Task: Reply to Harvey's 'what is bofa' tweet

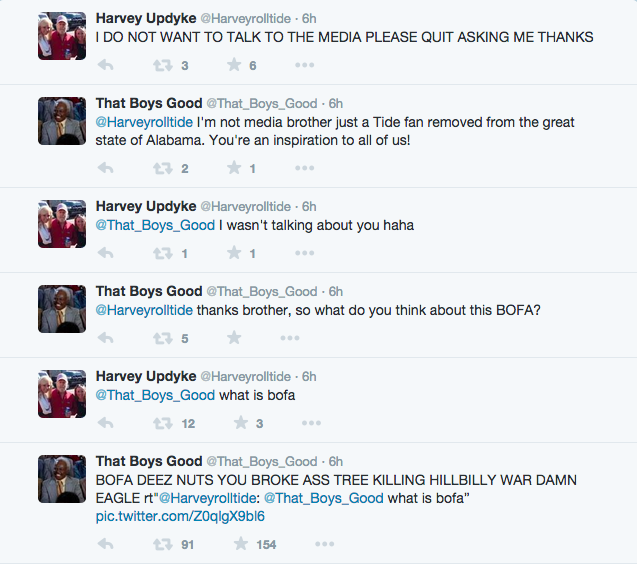Action: pyautogui.click(x=106, y=423)
